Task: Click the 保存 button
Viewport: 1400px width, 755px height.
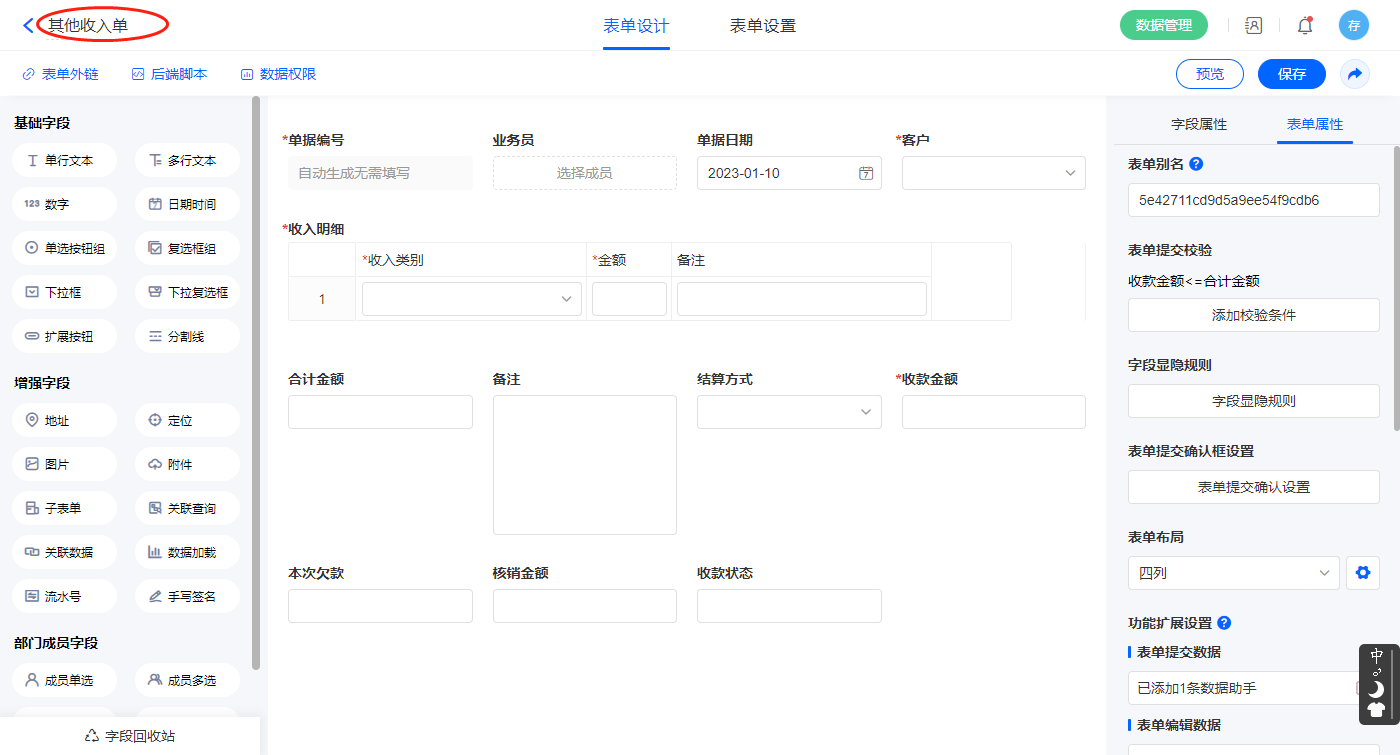Action: point(1291,74)
